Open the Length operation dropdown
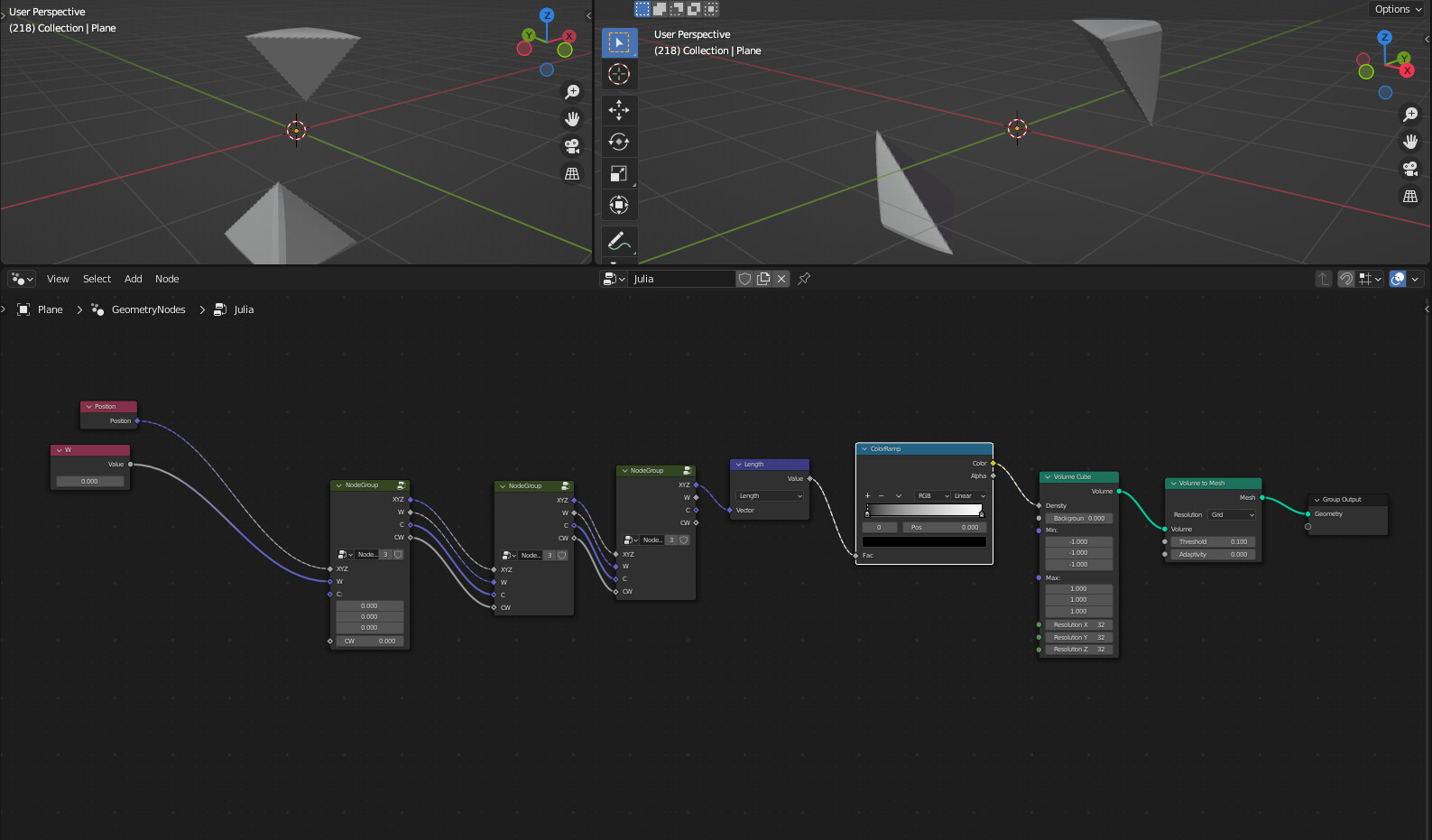 (x=770, y=495)
